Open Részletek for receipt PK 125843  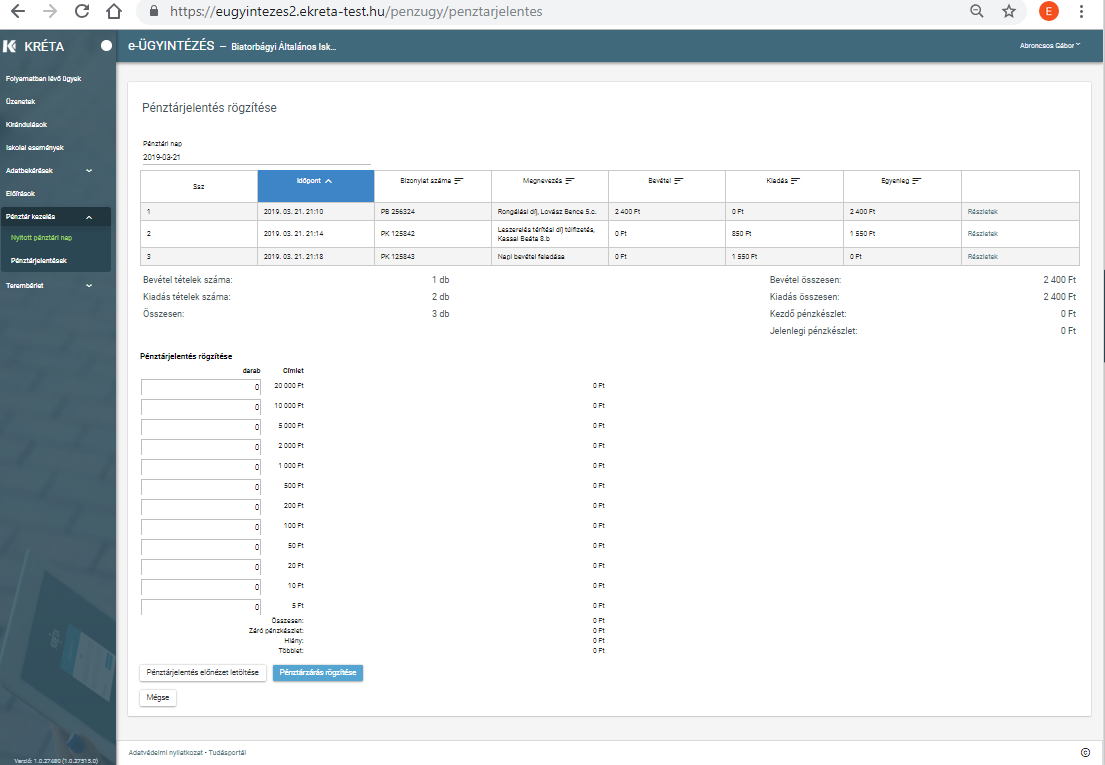tap(983, 257)
